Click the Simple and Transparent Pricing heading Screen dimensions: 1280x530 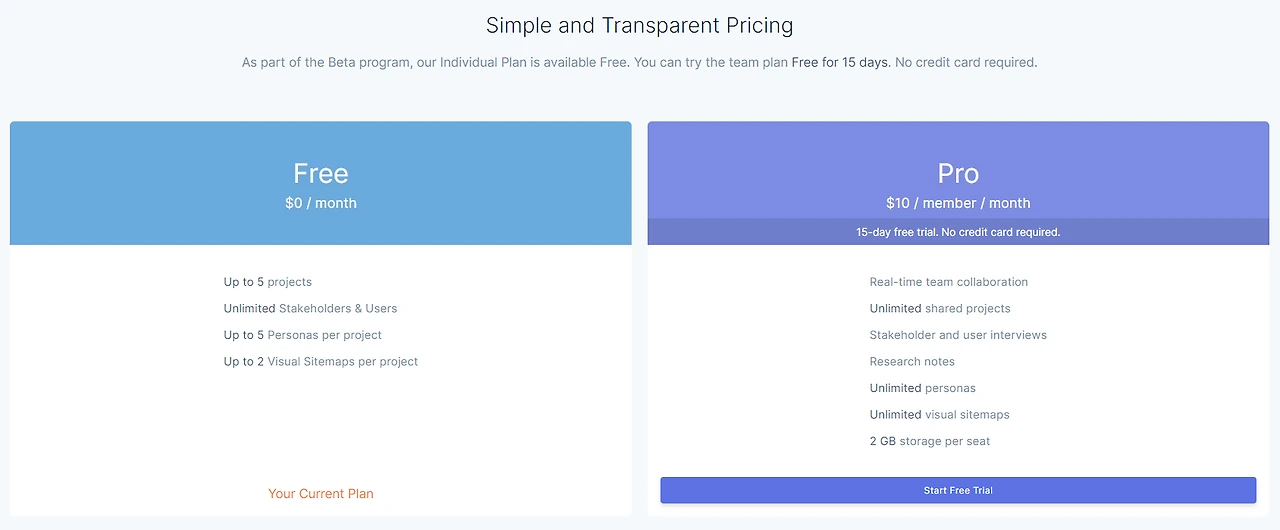tap(639, 25)
